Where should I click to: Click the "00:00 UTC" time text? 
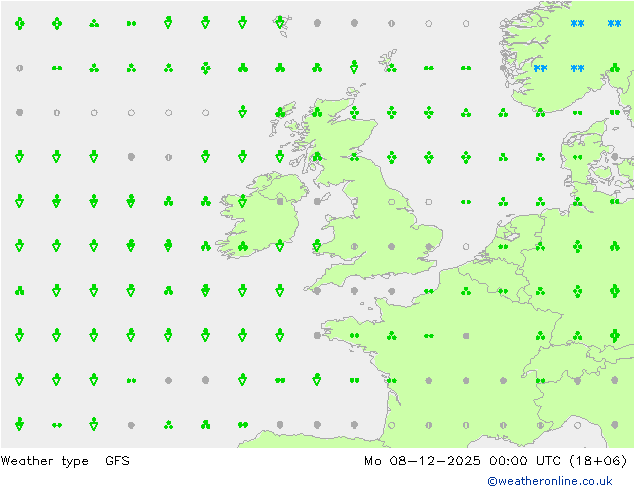click(525, 460)
